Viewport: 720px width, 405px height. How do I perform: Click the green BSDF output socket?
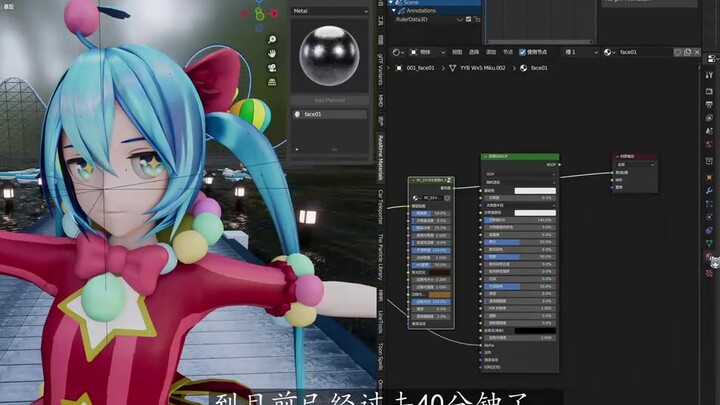coord(559,164)
